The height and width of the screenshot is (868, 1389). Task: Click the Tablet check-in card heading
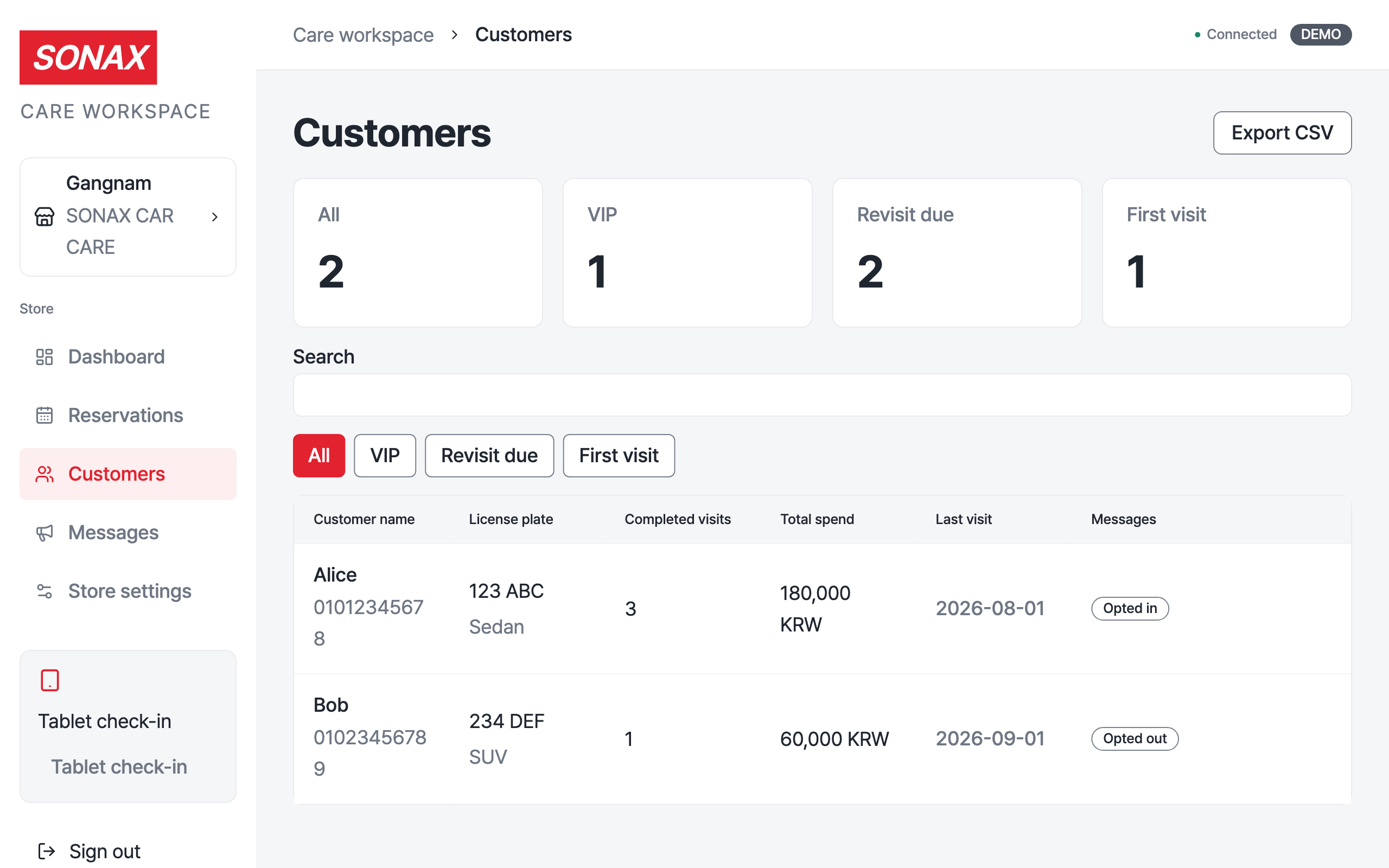click(105, 721)
